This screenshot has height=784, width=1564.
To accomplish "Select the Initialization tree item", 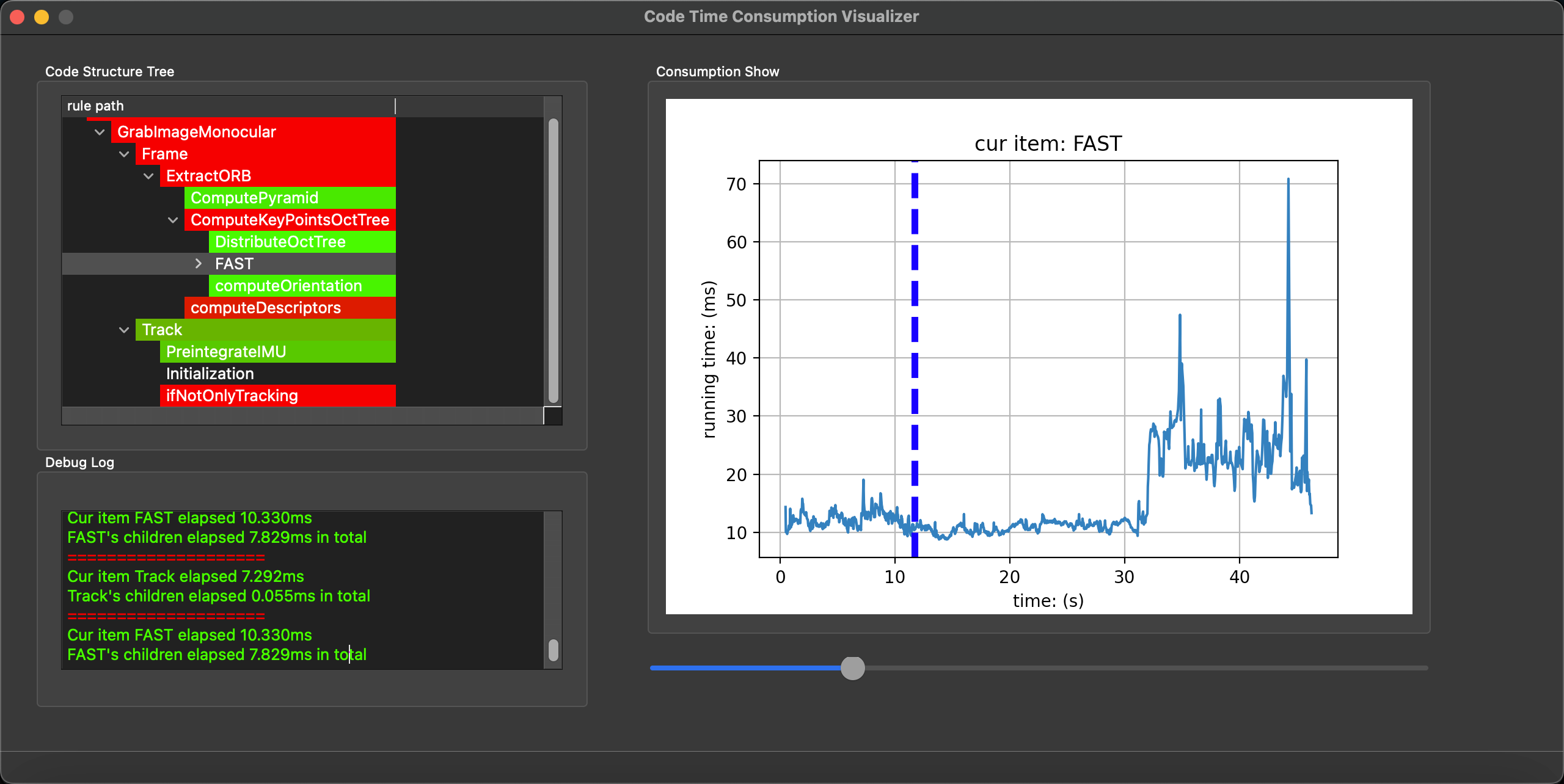I will coord(278,374).
